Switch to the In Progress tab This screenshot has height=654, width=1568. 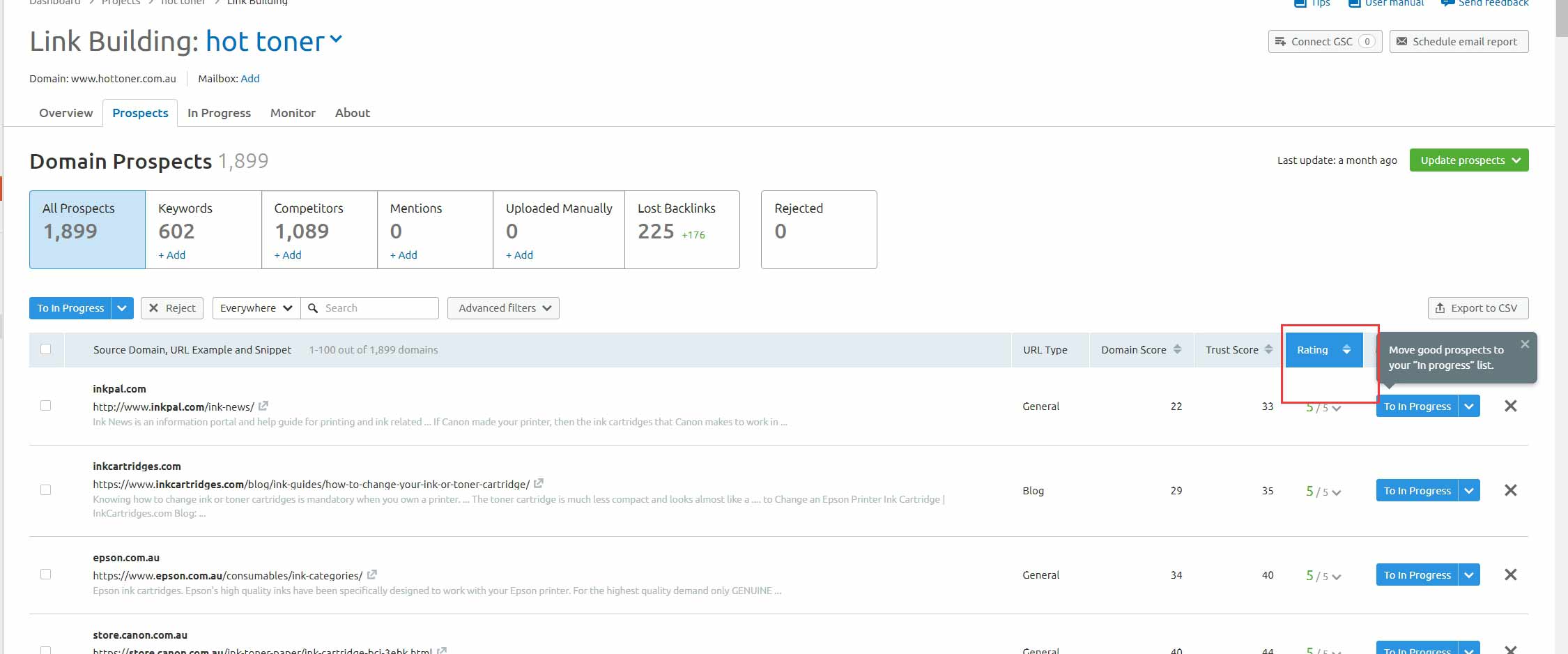(x=219, y=113)
